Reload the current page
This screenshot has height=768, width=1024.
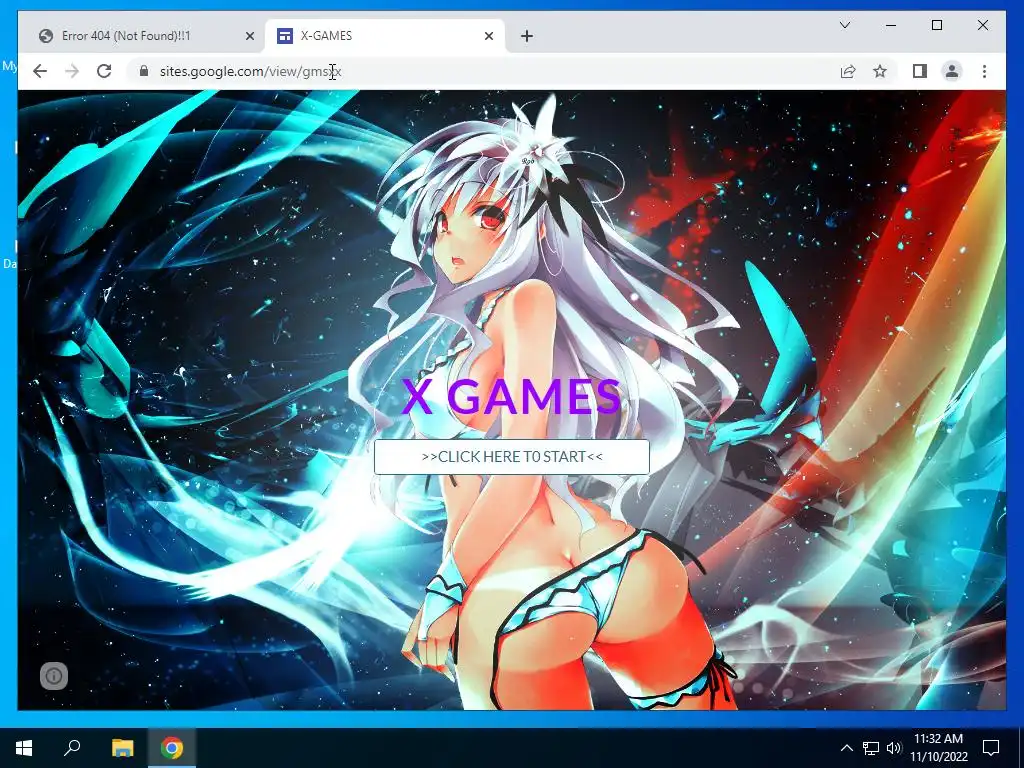104,71
